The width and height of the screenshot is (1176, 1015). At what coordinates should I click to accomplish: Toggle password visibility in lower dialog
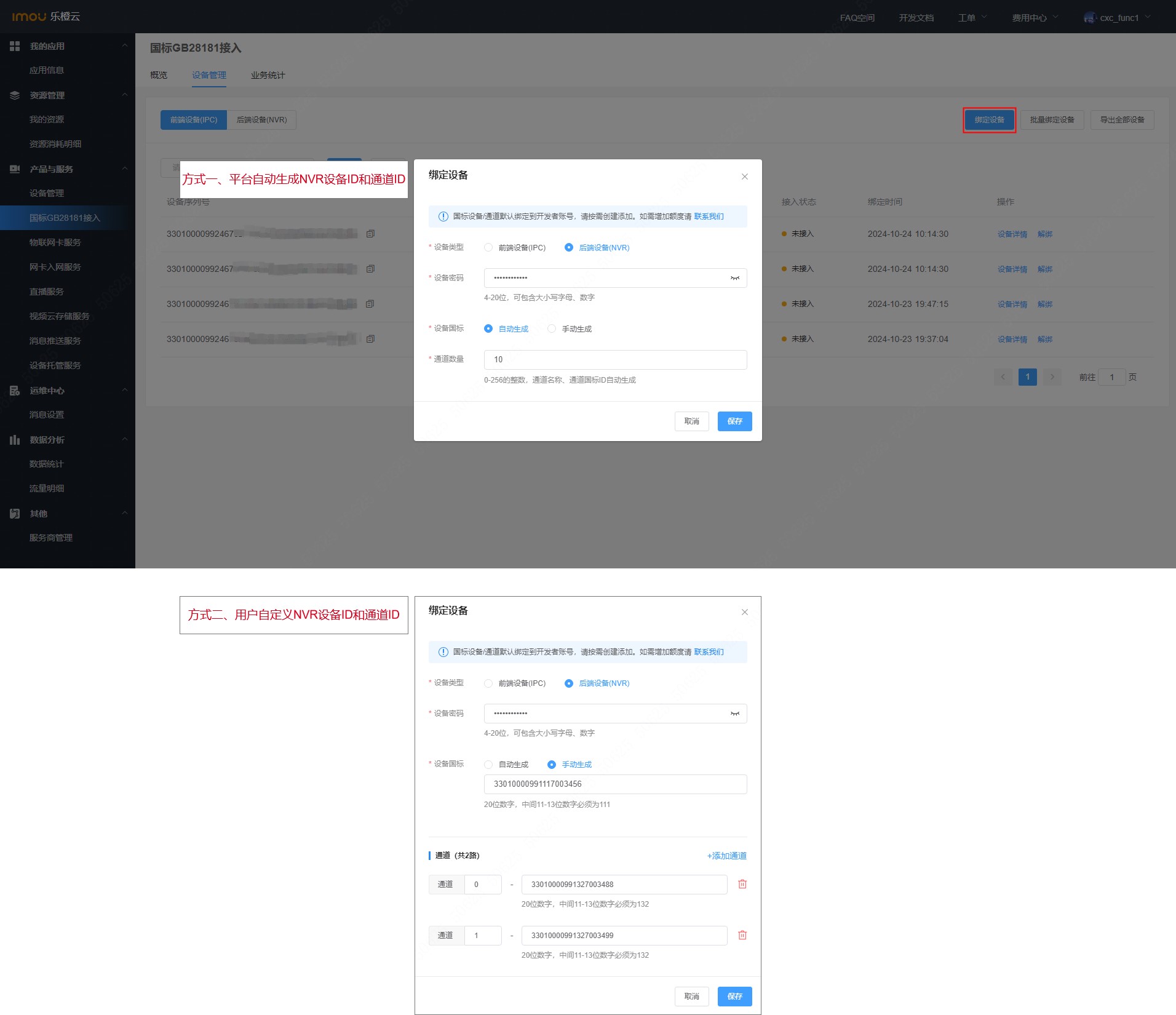pyautogui.click(x=734, y=714)
